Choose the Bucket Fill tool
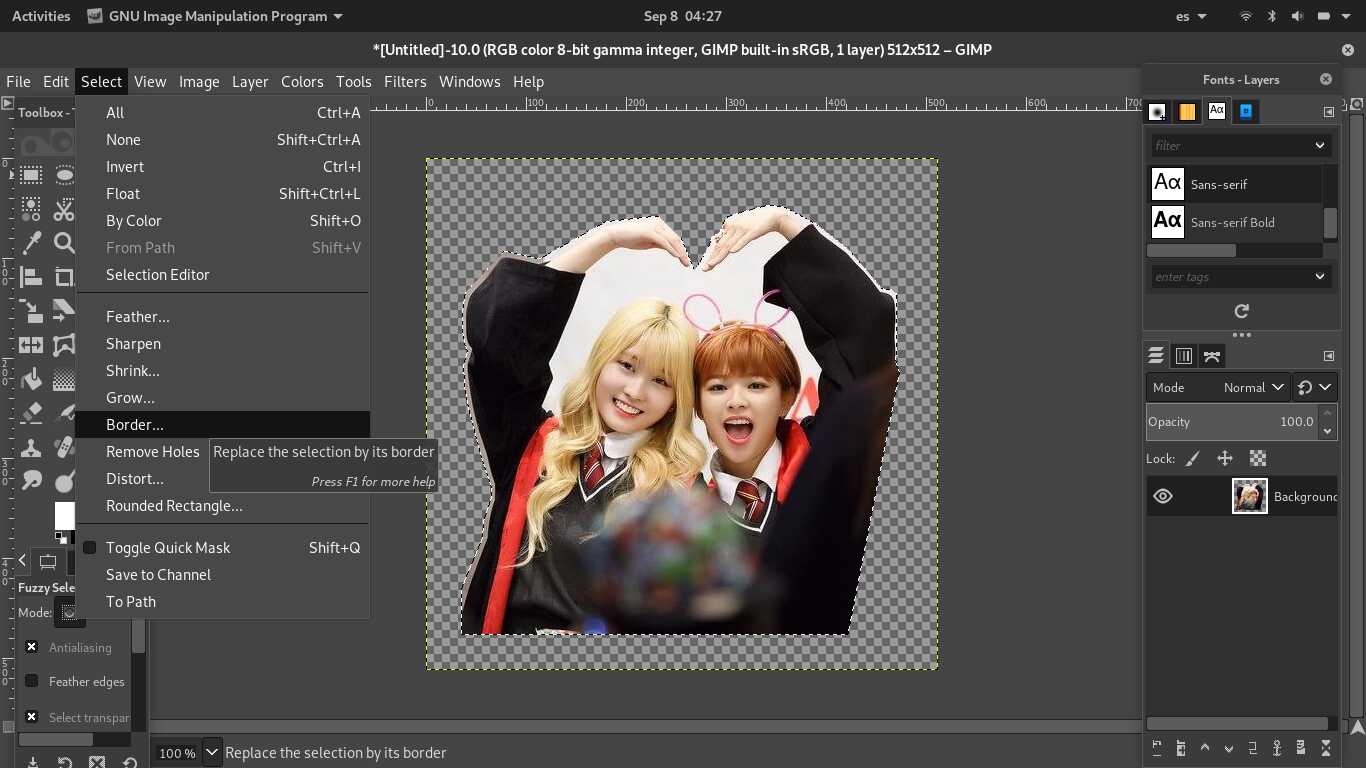Viewport: 1366px width, 768px height. pyautogui.click(x=31, y=379)
